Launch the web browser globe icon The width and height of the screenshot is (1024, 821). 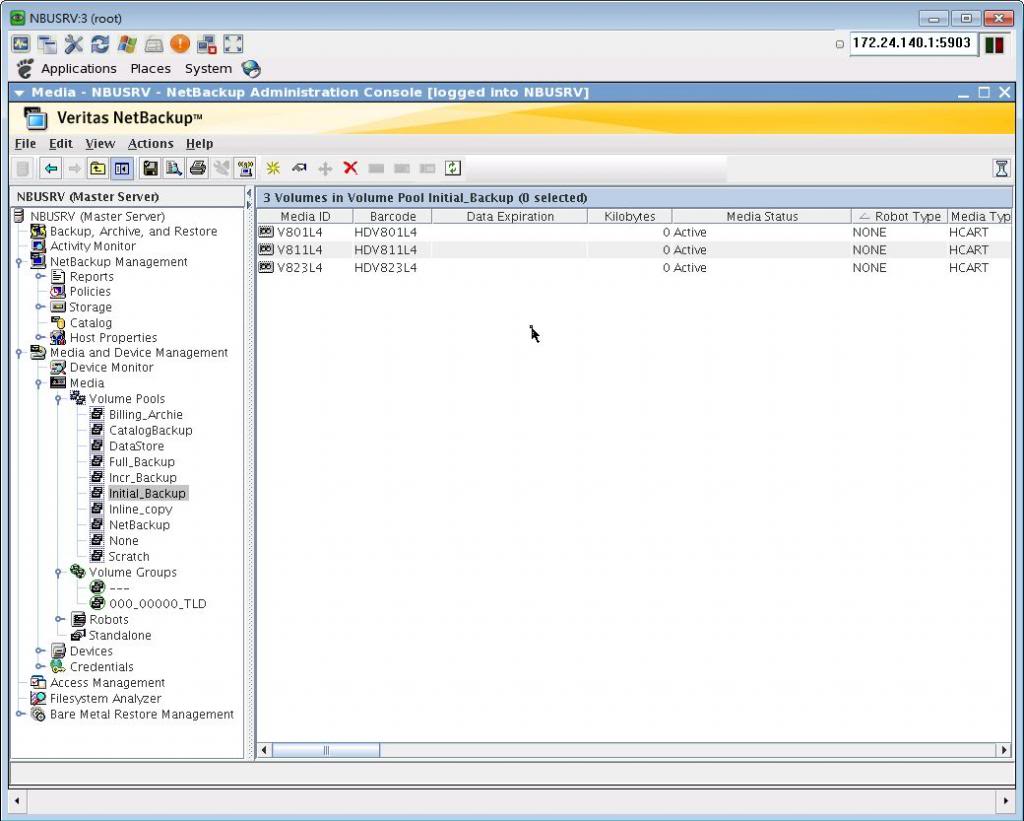tap(251, 69)
